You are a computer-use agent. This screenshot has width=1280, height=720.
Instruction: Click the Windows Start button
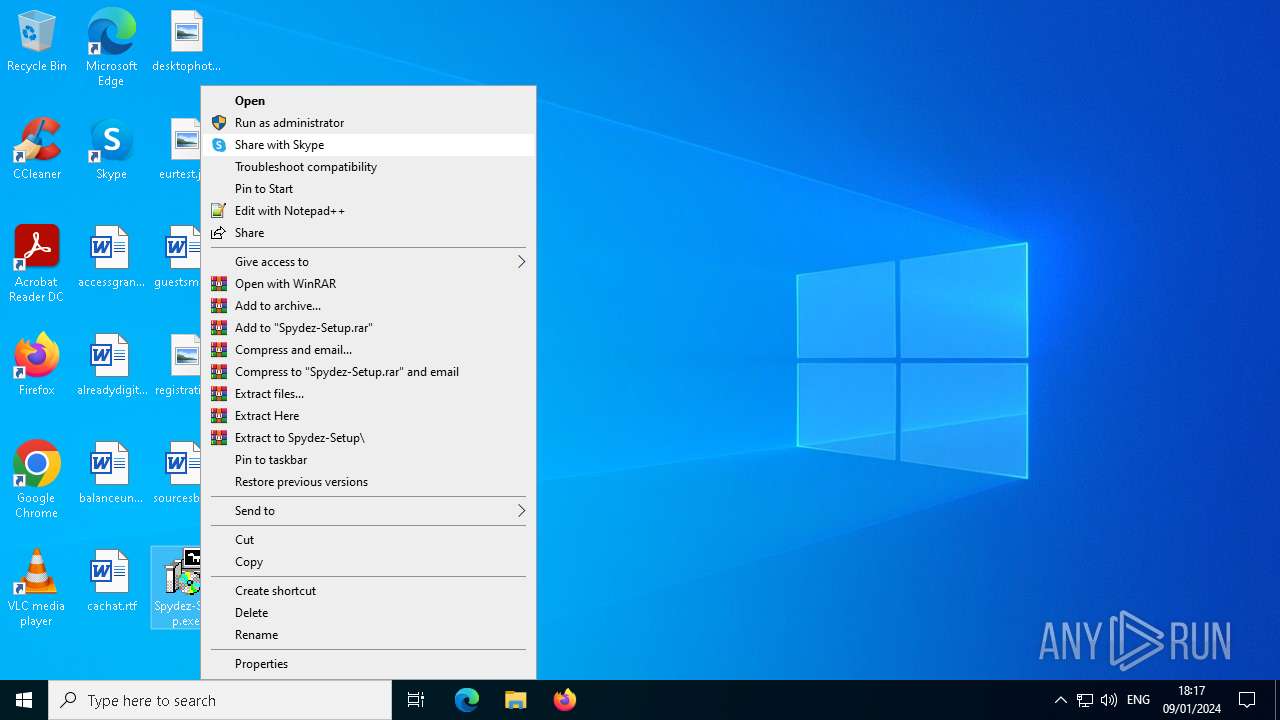[x=24, y=700]
